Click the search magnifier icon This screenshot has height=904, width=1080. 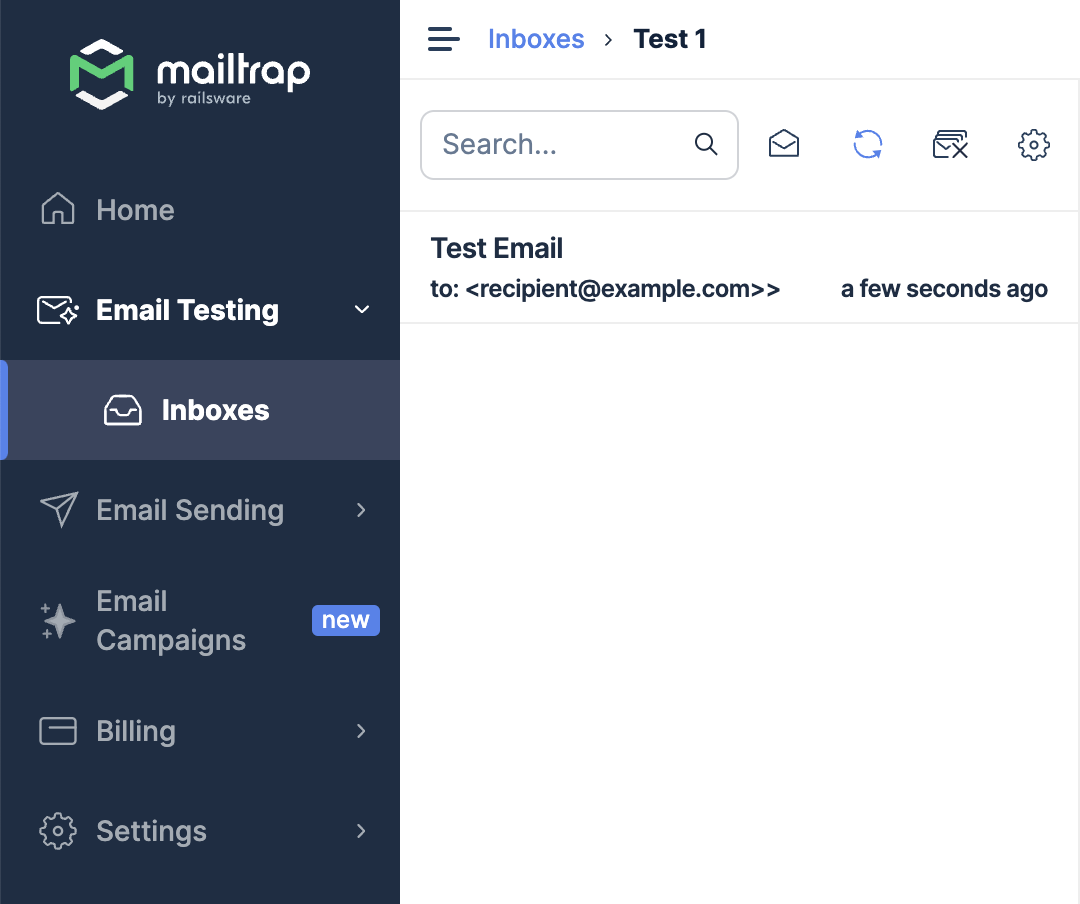[706, 145]
